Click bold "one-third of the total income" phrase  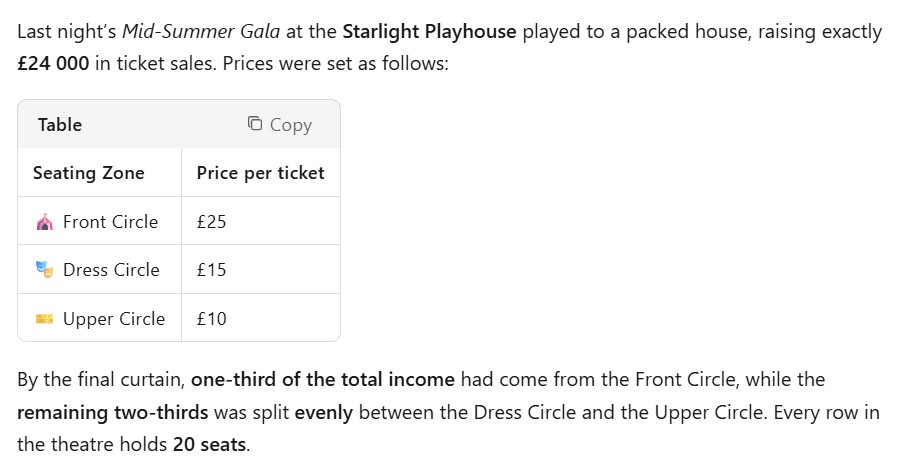(x=322, y=380)
